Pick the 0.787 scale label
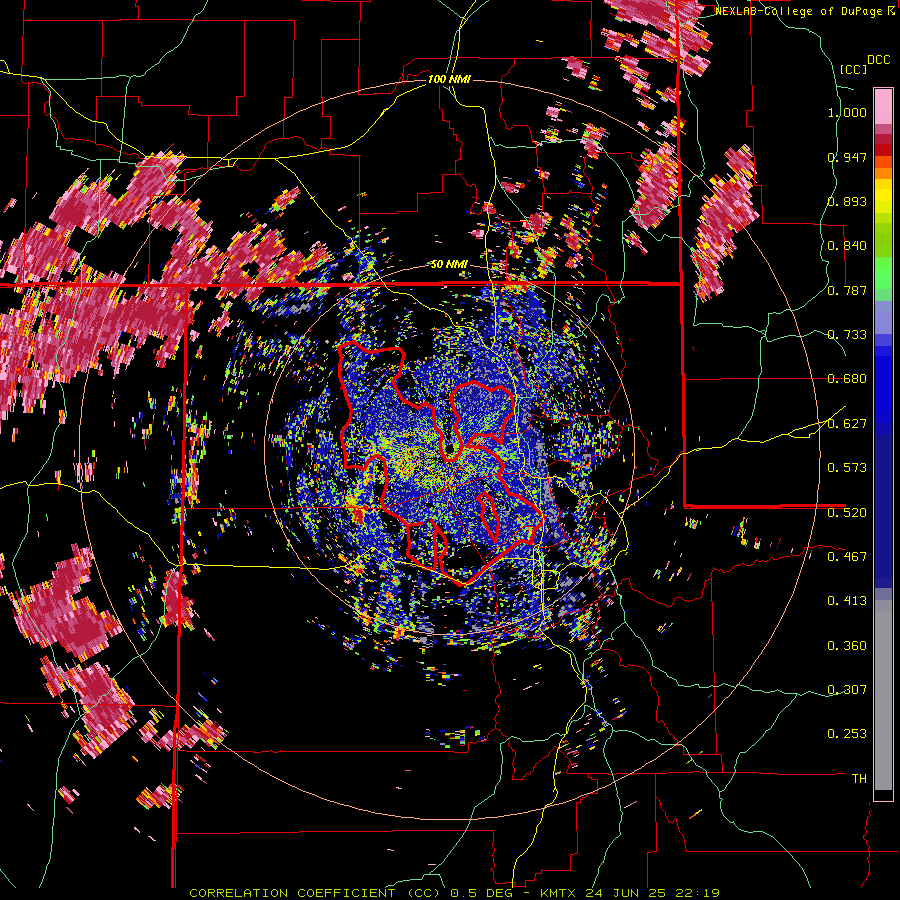Viewport: 900px width, 900px height. [x=847, y=290]
